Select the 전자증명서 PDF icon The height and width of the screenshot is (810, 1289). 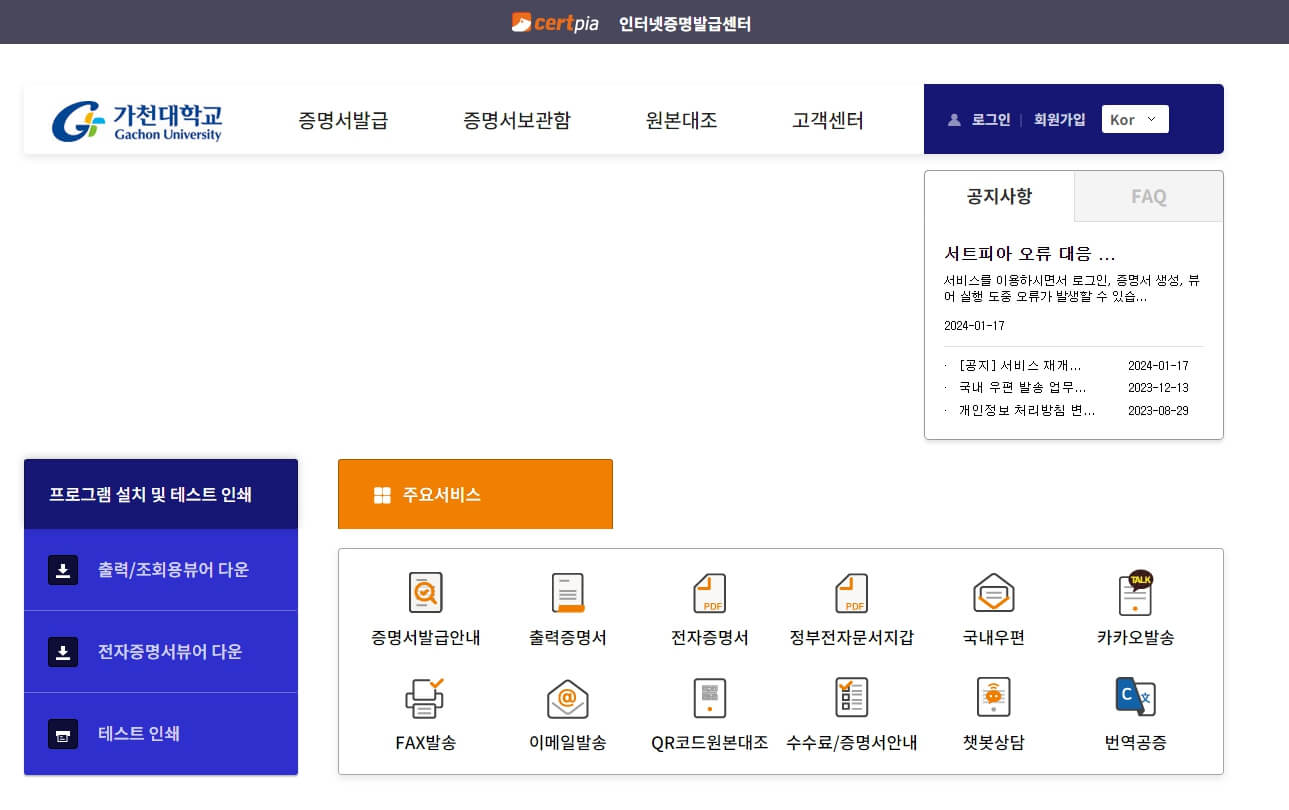pos(710,593)
